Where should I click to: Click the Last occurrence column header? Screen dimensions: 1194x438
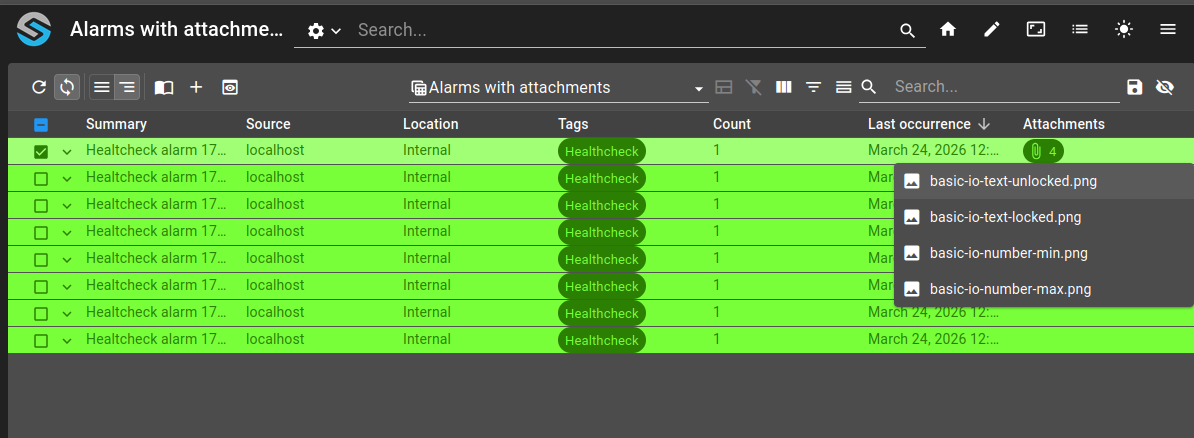tap(919, 124)
